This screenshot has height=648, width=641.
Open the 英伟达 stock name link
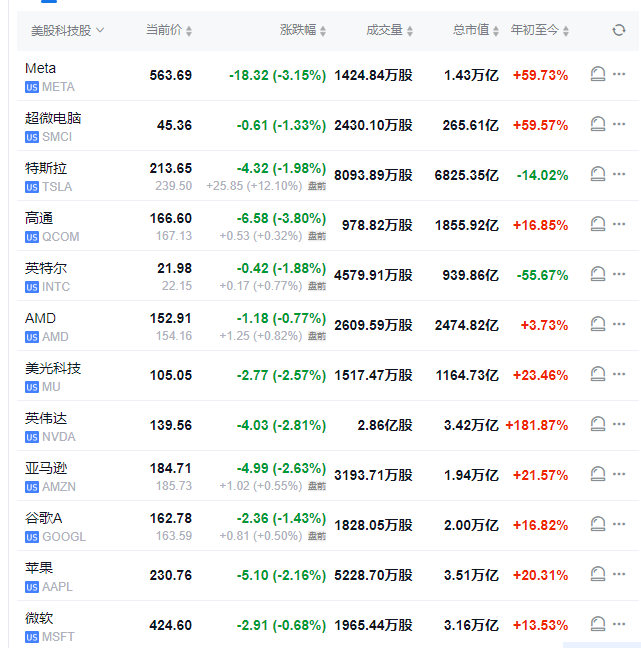coord(46,418)
